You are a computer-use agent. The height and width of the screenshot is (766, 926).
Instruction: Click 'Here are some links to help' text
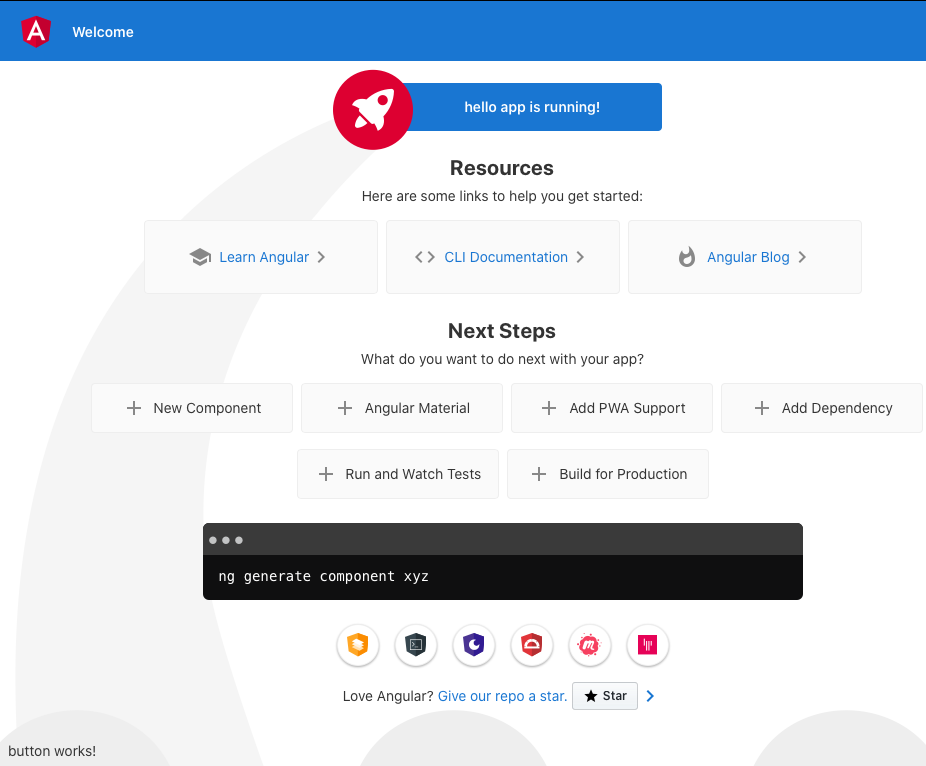point(503,196)
